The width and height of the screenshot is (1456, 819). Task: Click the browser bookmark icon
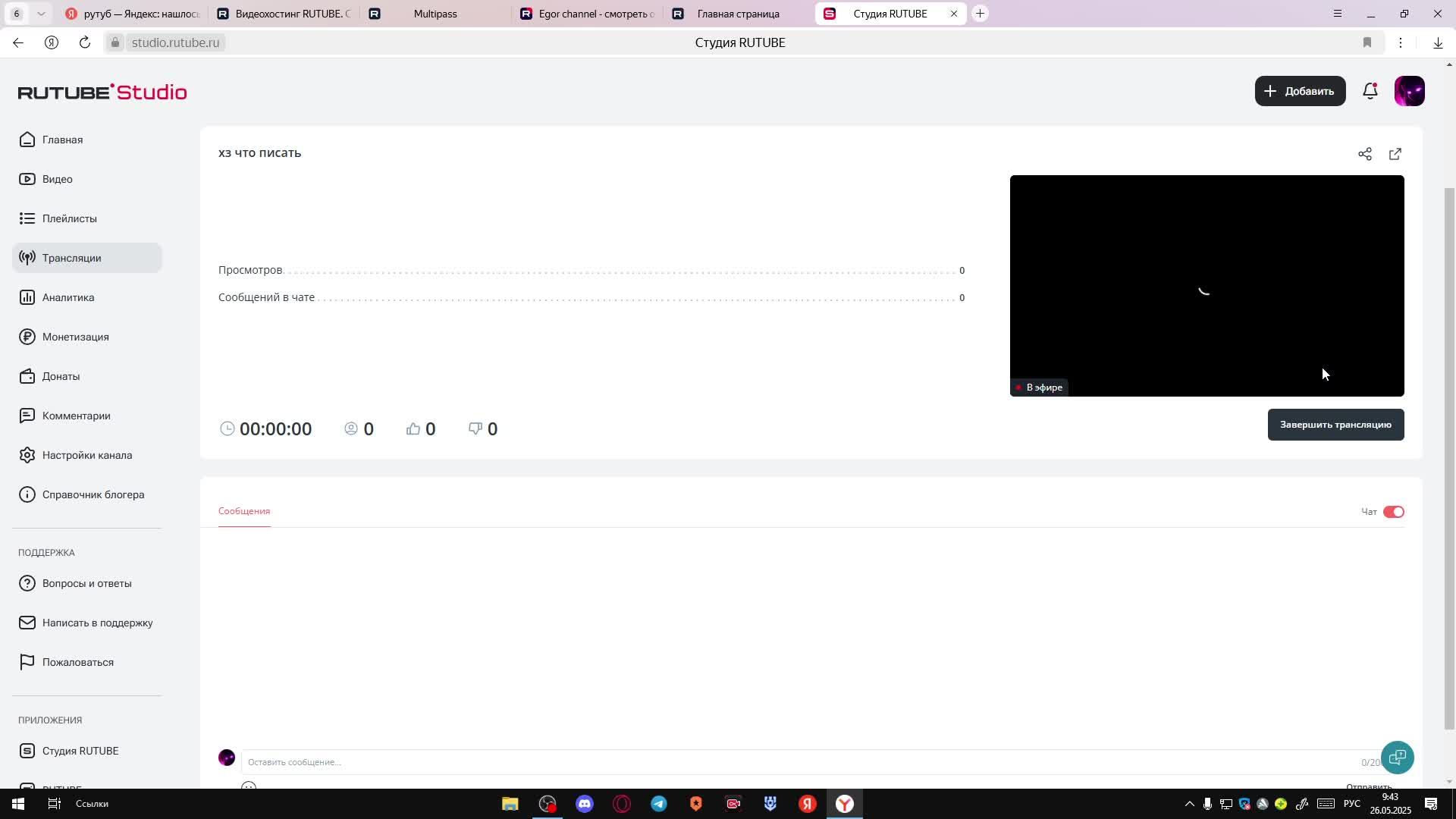tap(1367, 42)
